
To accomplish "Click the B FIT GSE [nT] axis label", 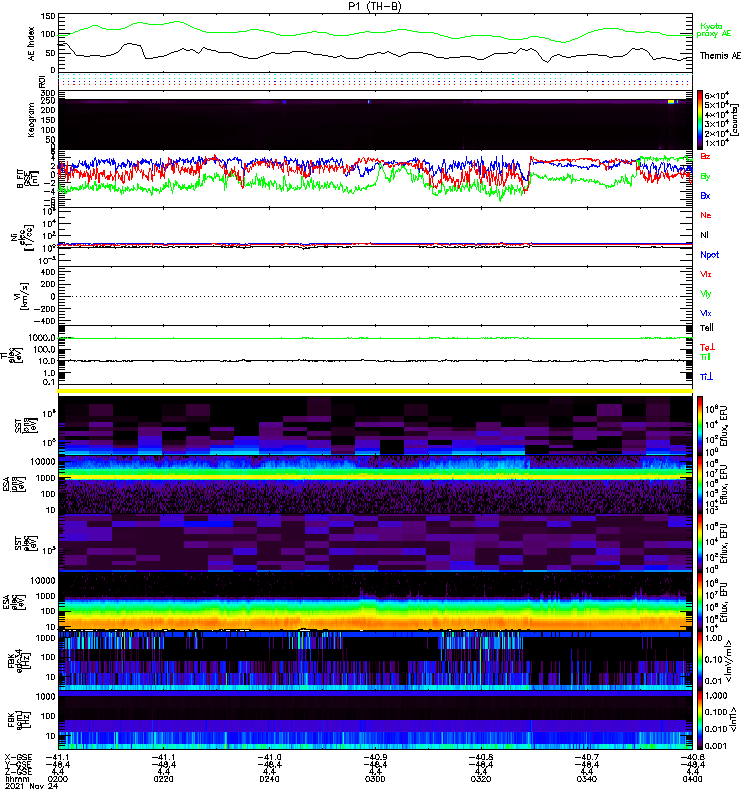I will click(x=27, y=179).
